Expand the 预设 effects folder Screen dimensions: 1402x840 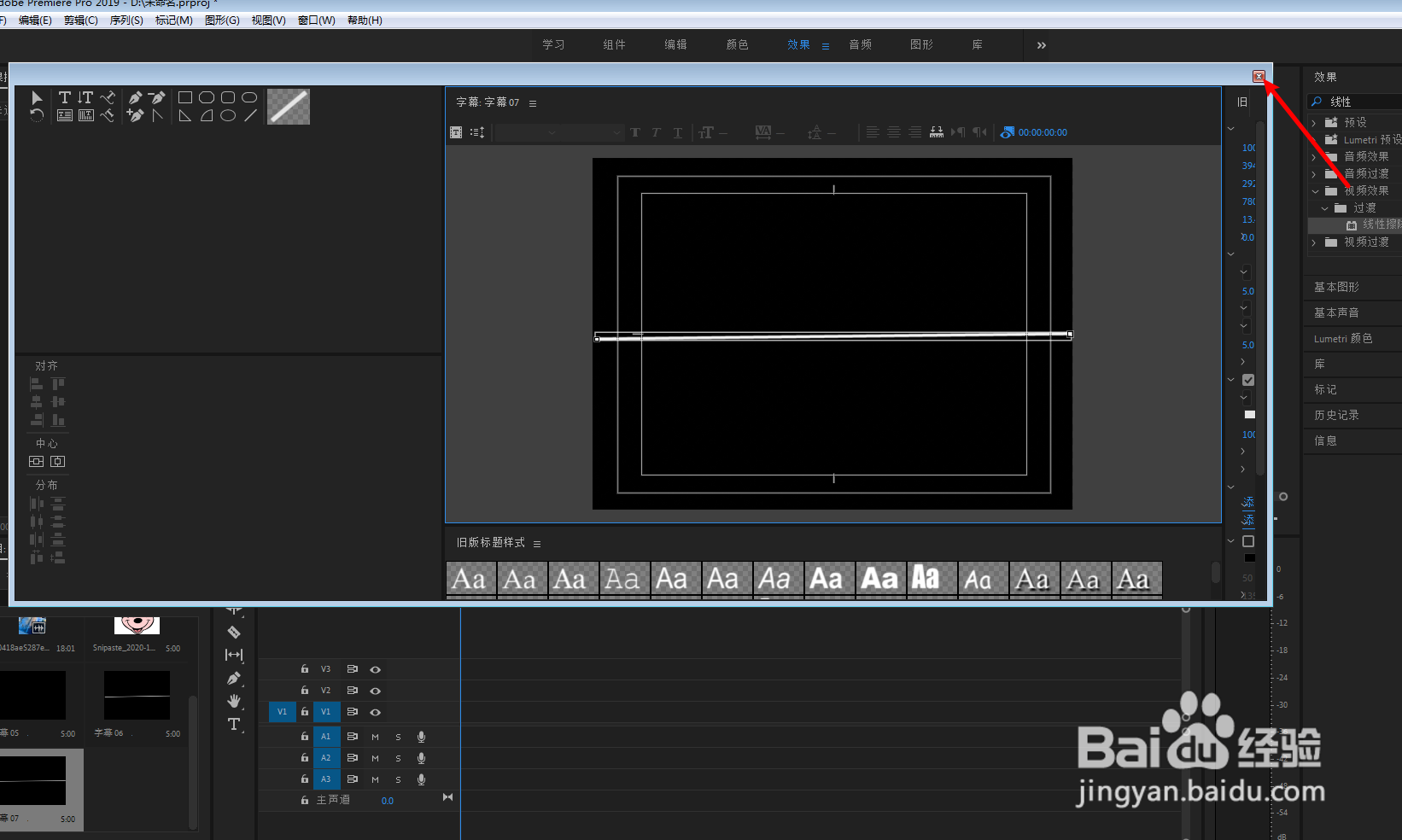[1314, 123]
